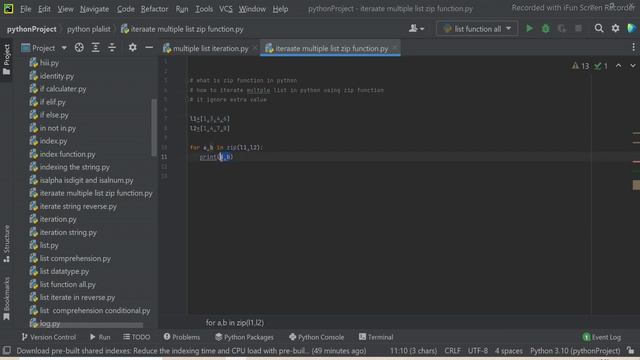640x360 pixels.
Task: Open the Help menu
Action: pyautogui.click(x=280, y=9)
